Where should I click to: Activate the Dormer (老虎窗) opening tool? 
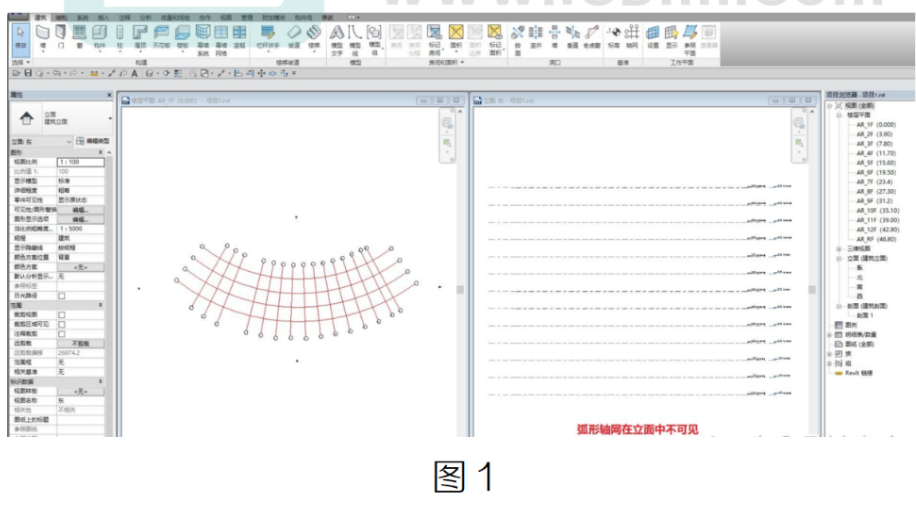coord(592,36)
